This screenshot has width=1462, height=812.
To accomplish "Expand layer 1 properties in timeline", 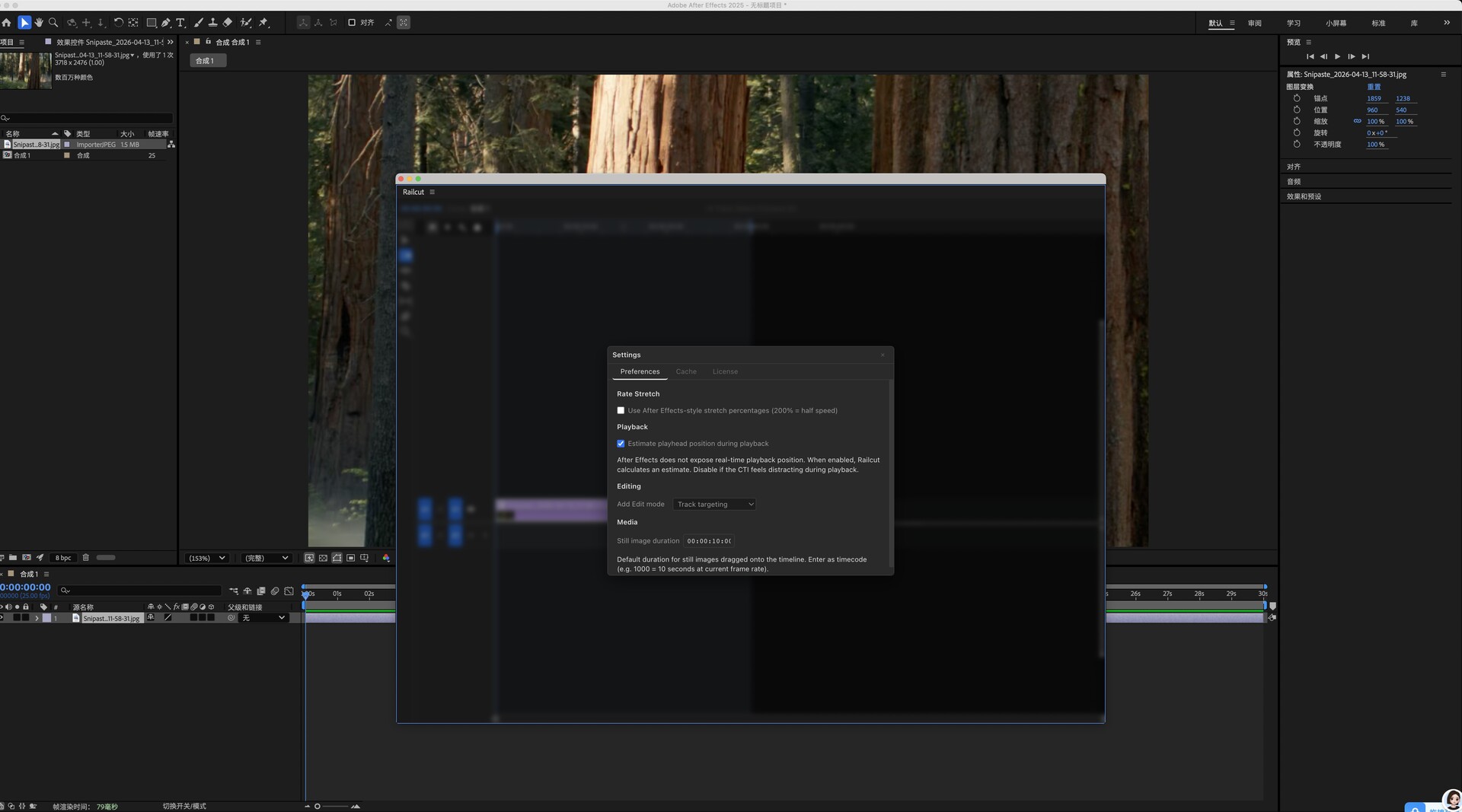I will [37, 618].
